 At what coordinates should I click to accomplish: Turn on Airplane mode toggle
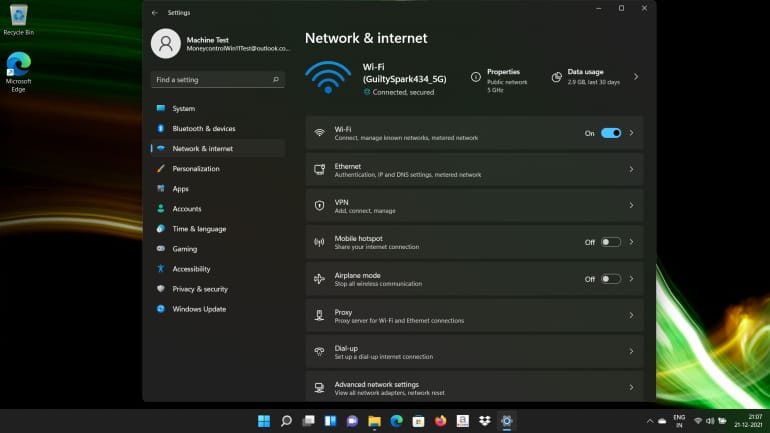point(610,279)
